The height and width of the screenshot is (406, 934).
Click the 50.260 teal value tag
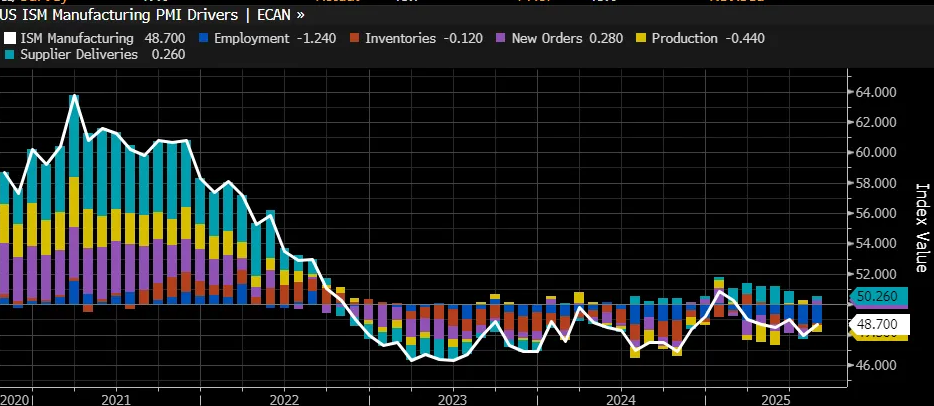(x=879, y=296)
